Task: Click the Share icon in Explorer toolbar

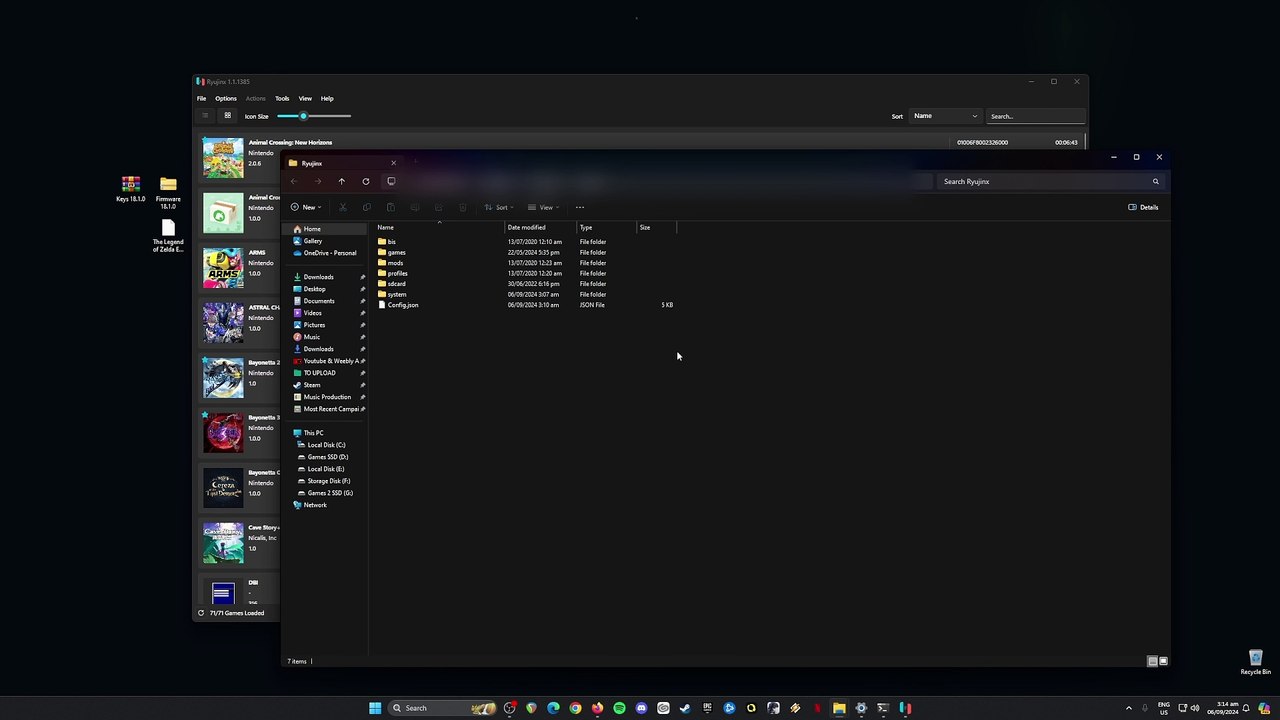Action: 438,207
